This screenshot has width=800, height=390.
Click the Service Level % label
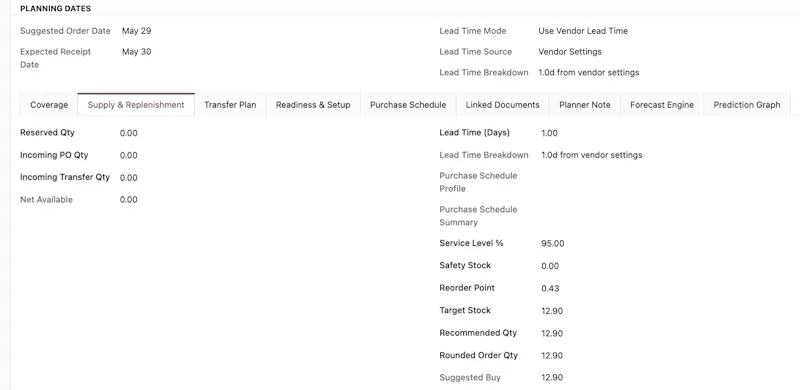click(x=471, y=243)
